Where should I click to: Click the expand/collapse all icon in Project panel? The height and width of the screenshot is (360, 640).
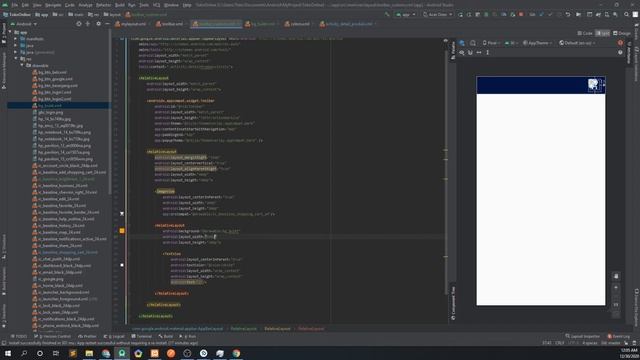[x=88, y=24]
